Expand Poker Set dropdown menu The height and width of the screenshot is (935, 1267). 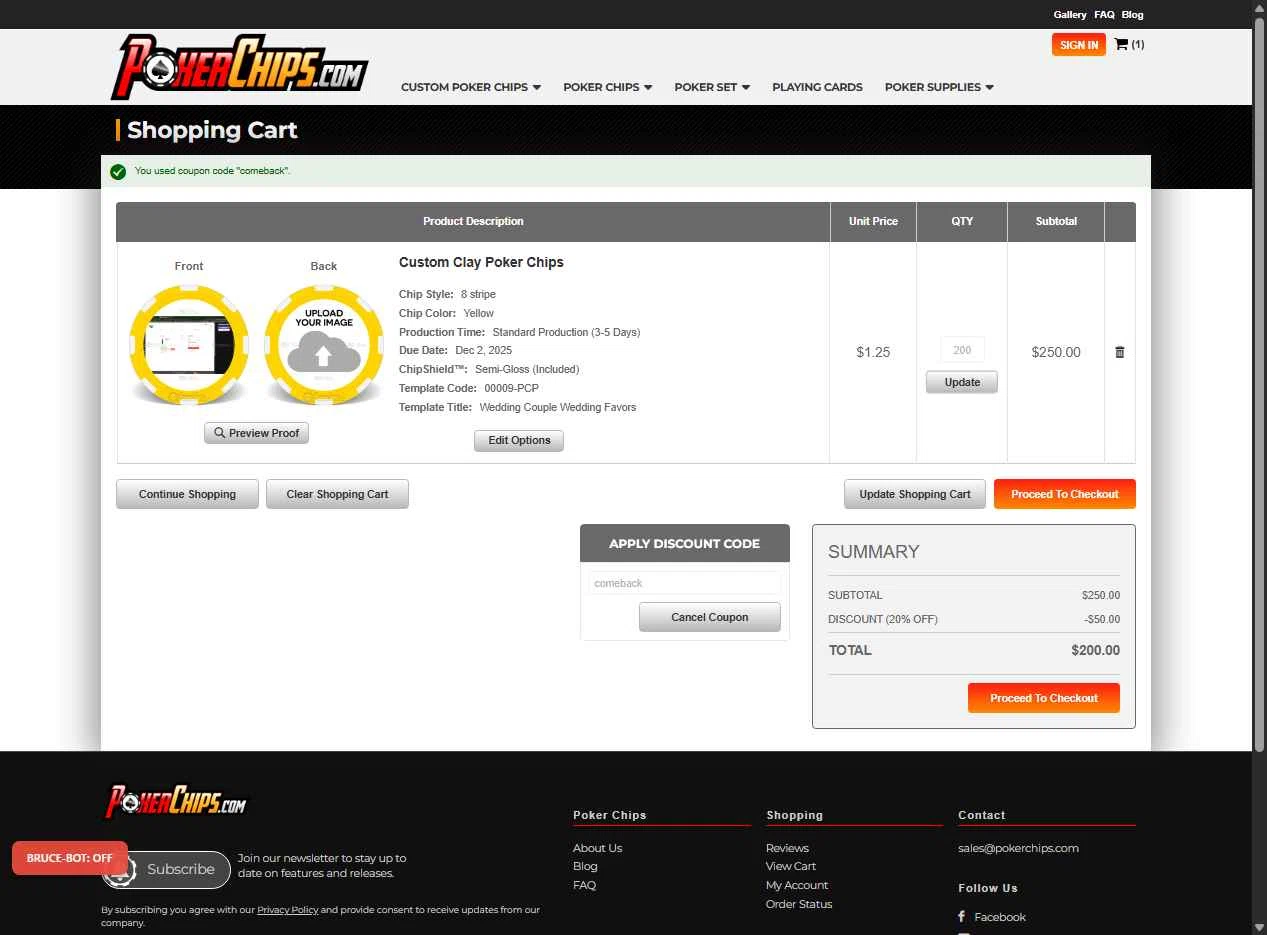(x=712, y=87)
